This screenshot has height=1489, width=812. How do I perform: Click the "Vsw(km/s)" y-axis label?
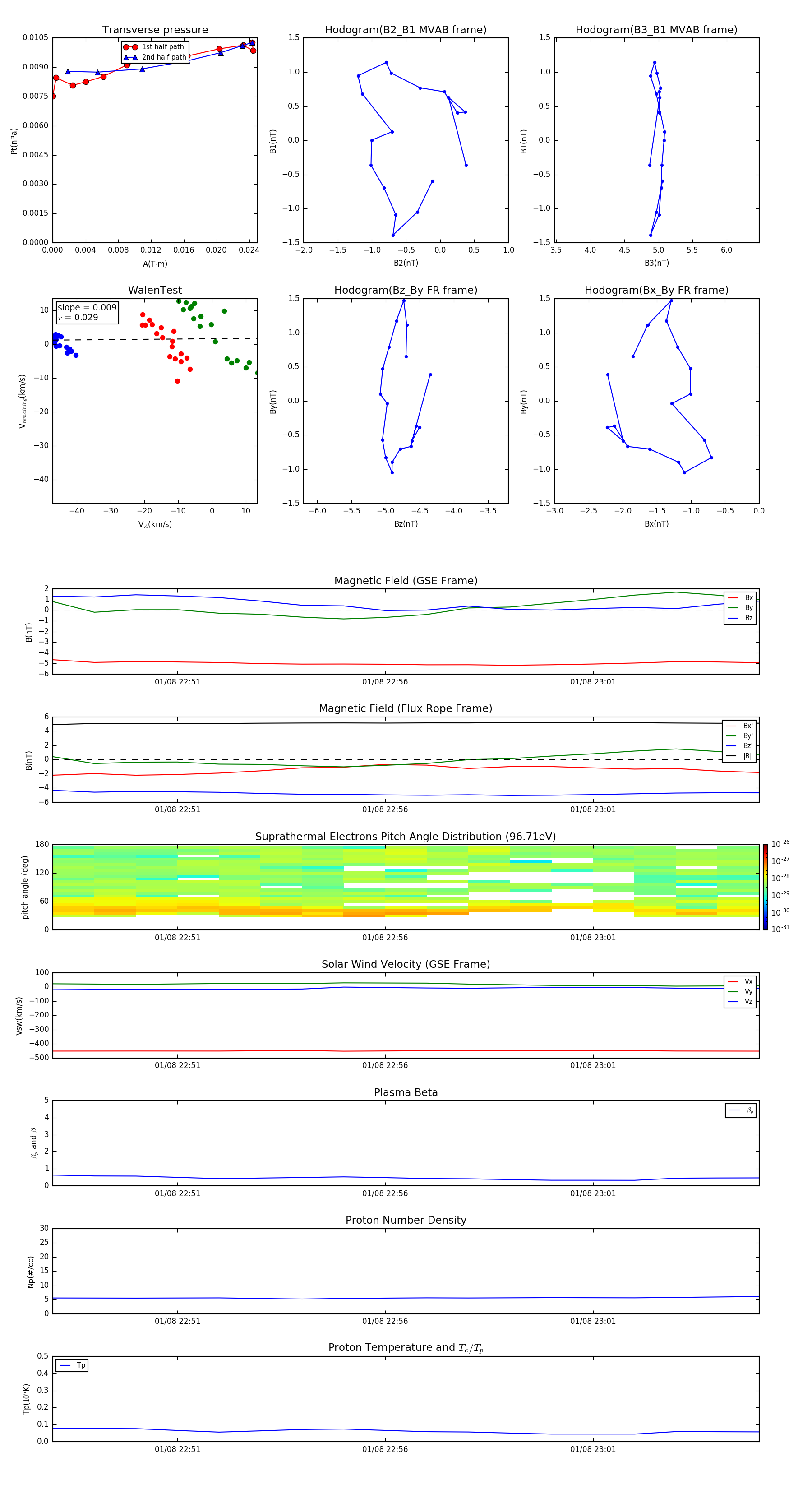[19, 1016]
